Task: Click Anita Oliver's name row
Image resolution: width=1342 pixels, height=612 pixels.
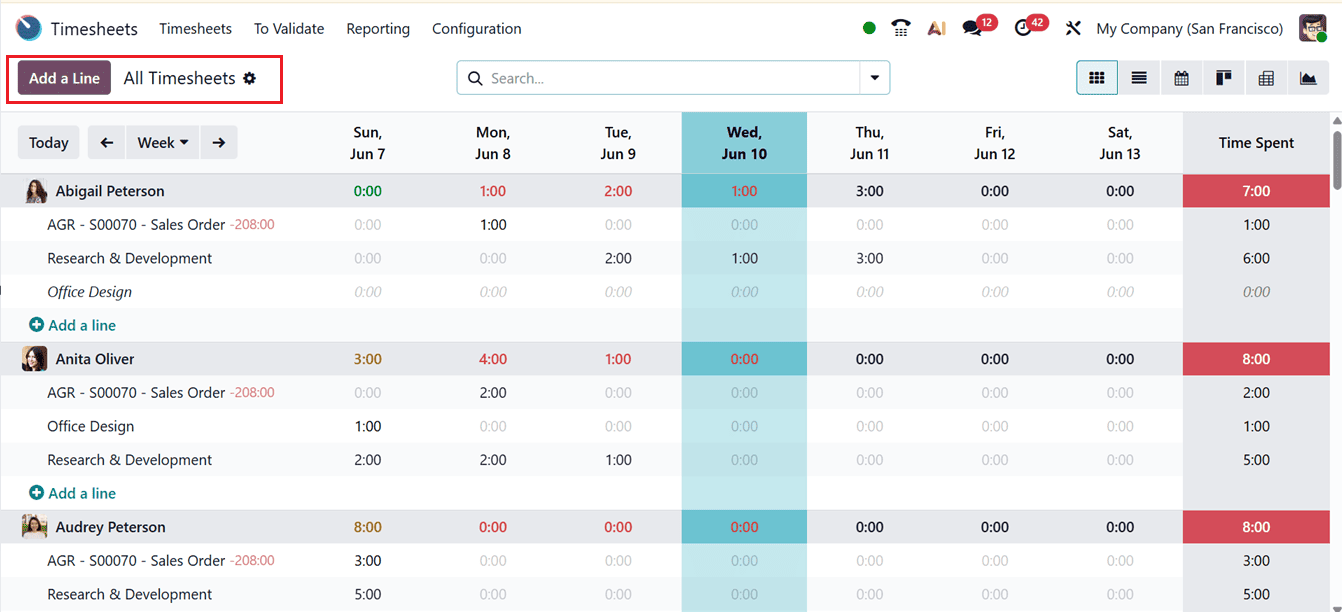Action: 665,359
